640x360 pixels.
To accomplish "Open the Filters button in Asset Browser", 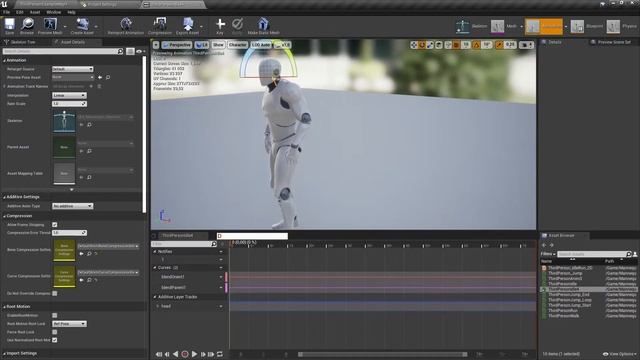I will click(x=548, y=254).
